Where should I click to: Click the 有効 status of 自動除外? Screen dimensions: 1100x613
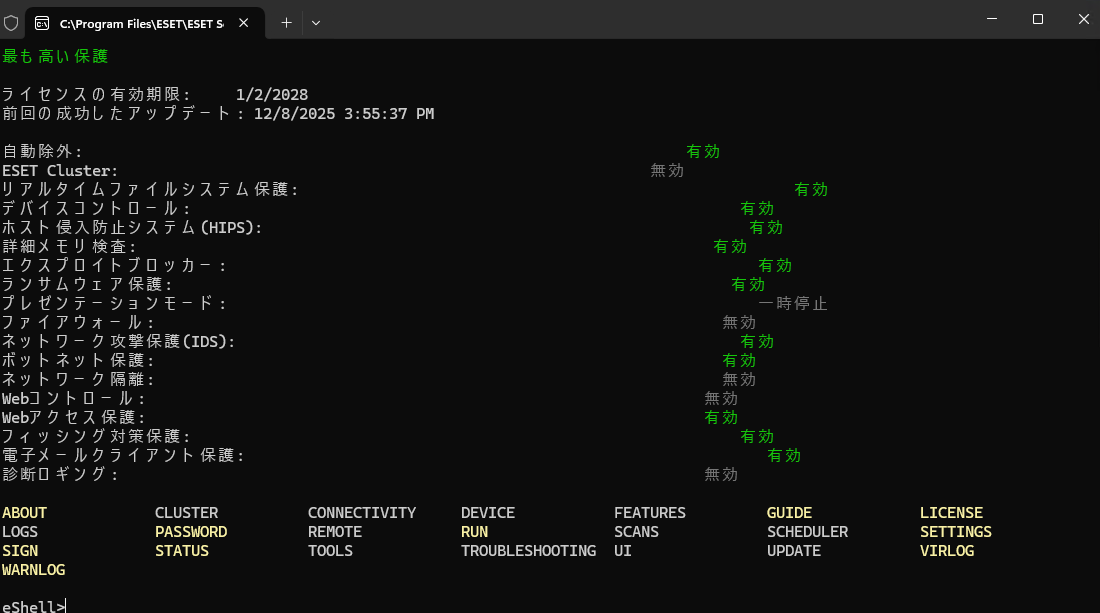703,151
